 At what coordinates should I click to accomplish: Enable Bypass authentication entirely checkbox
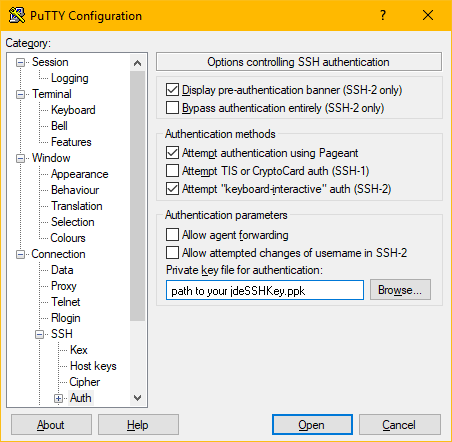coord(172,108)
